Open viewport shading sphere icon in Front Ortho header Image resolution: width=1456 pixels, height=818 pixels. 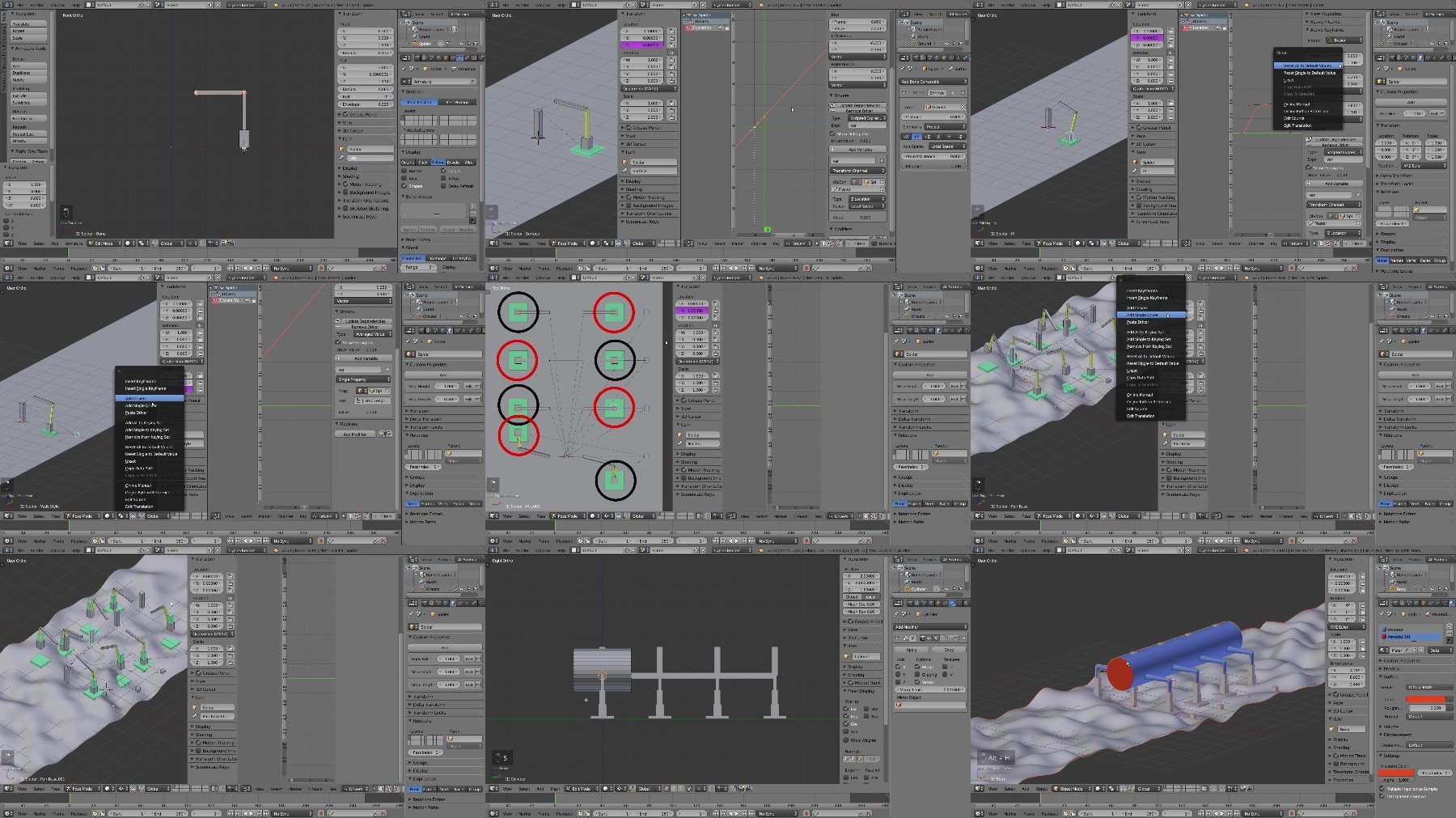[x=129, y=244]
